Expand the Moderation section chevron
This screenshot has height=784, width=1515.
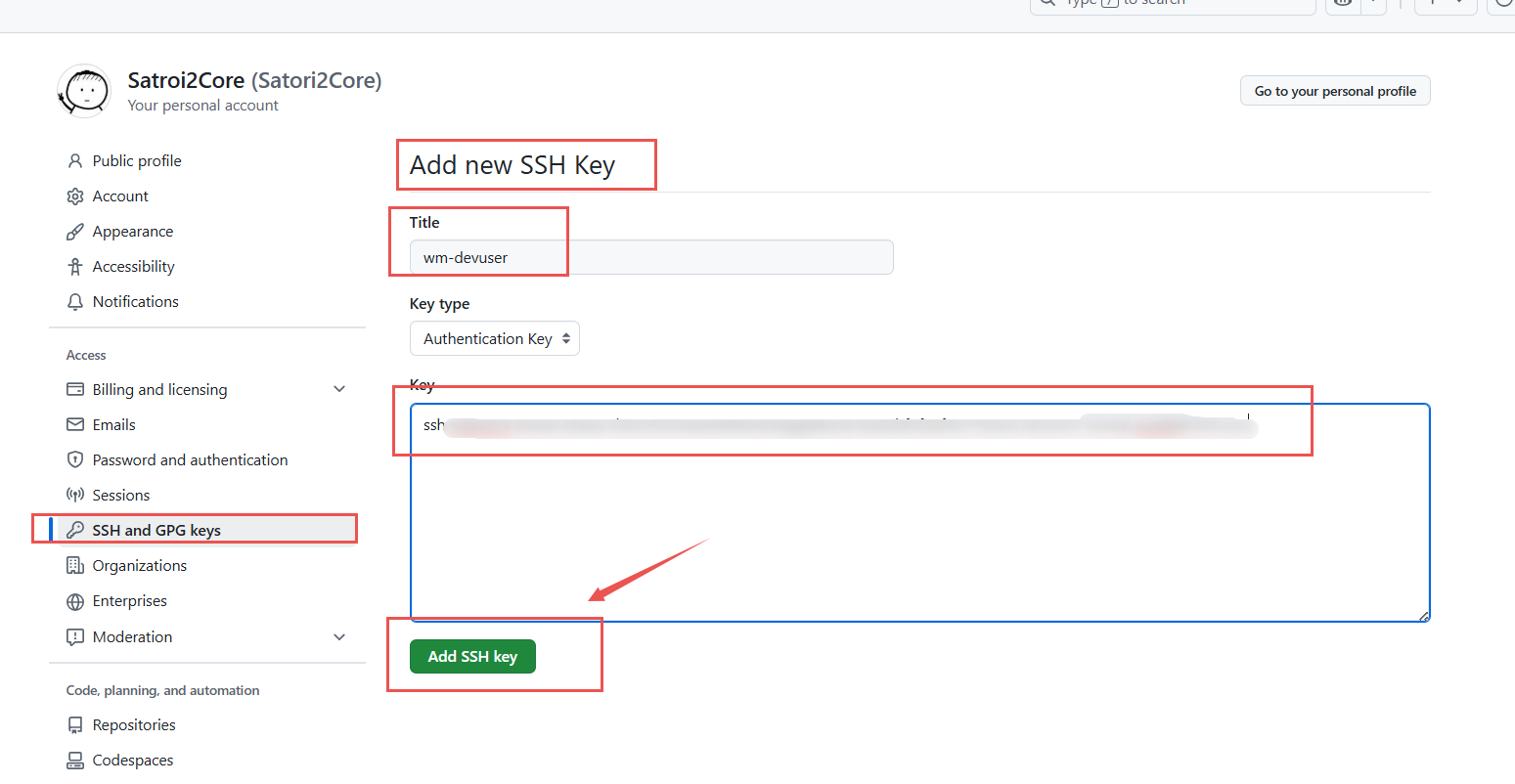pos(339,636)
